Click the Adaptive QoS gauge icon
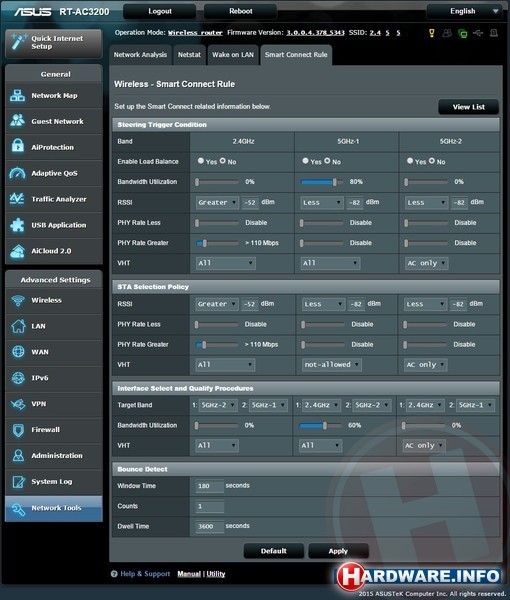This screenshot has width=510, height=600. [x=18, y=173]
